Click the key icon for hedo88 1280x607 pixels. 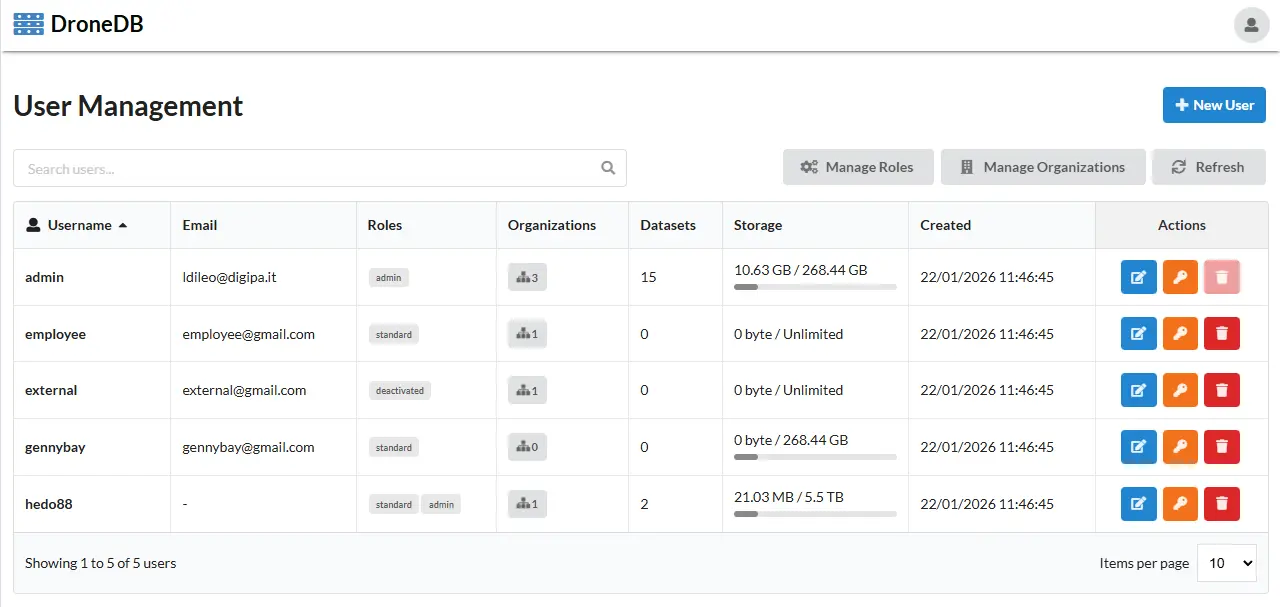pos(1180,504)
